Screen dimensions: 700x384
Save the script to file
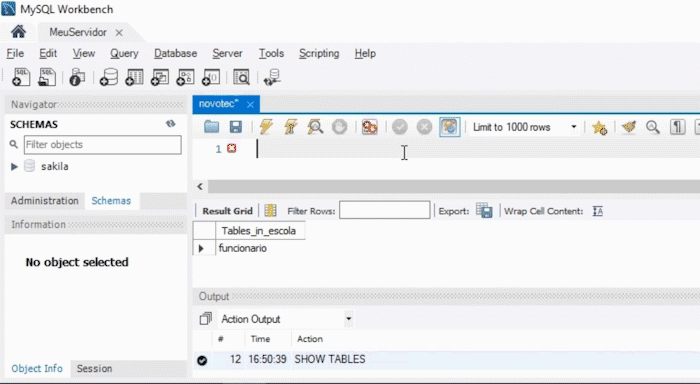[x=236, y=127]
